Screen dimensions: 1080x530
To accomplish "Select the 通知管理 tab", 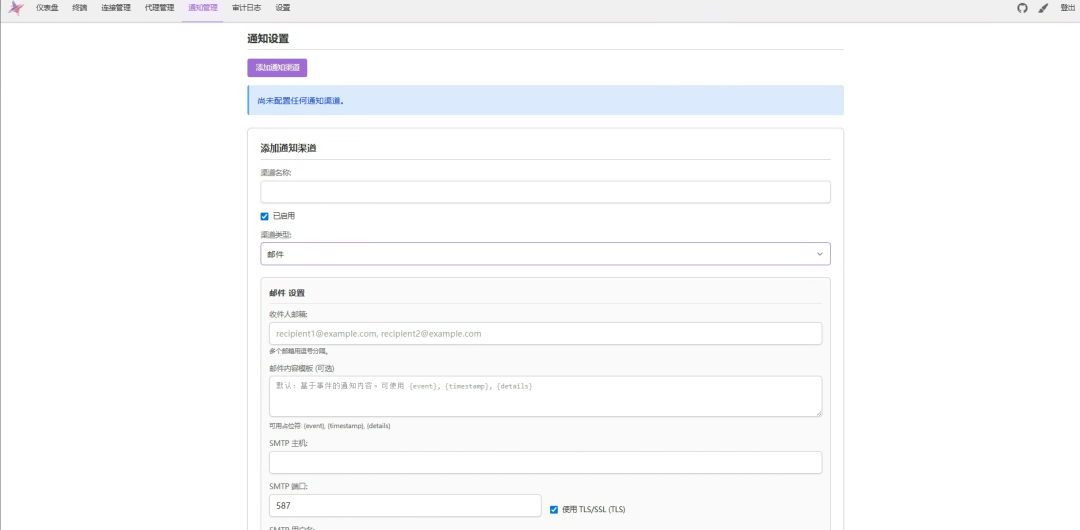I will click(x=203, y=8).
